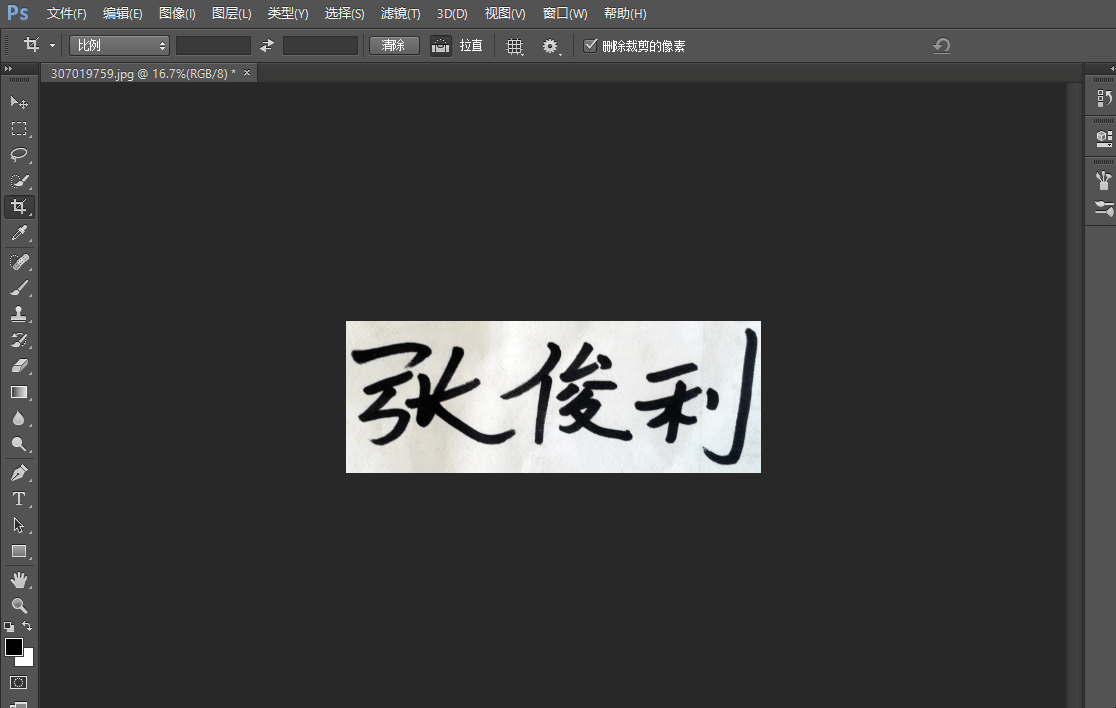The image size is (1116, 708).
Task: Select the Move tool
Action: pyautogui.click(x=19, y=103)
